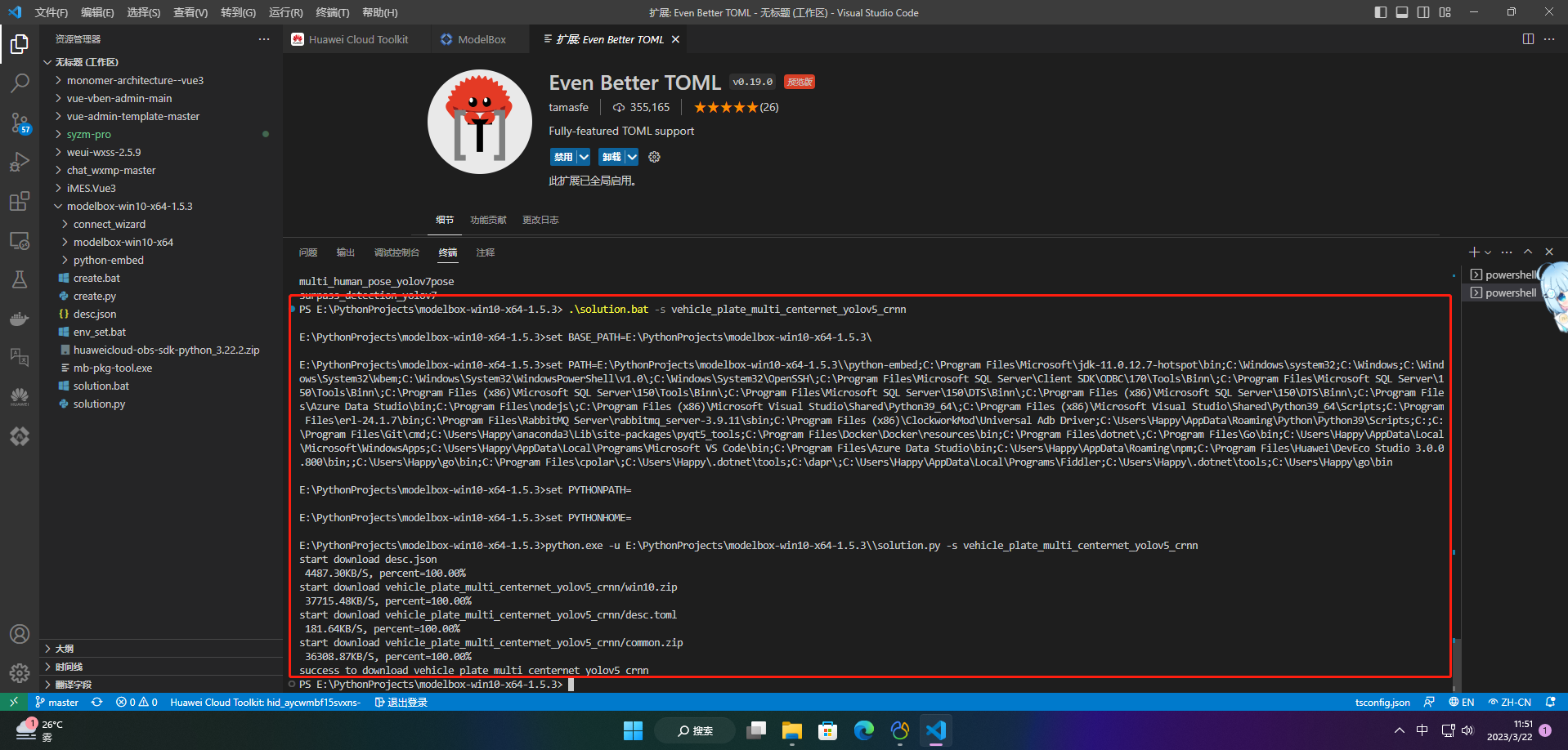Click the feedback icon in the status bar
This screenshot has height=750, width=1568.
pyautogui.click(x=1429, y=702)
